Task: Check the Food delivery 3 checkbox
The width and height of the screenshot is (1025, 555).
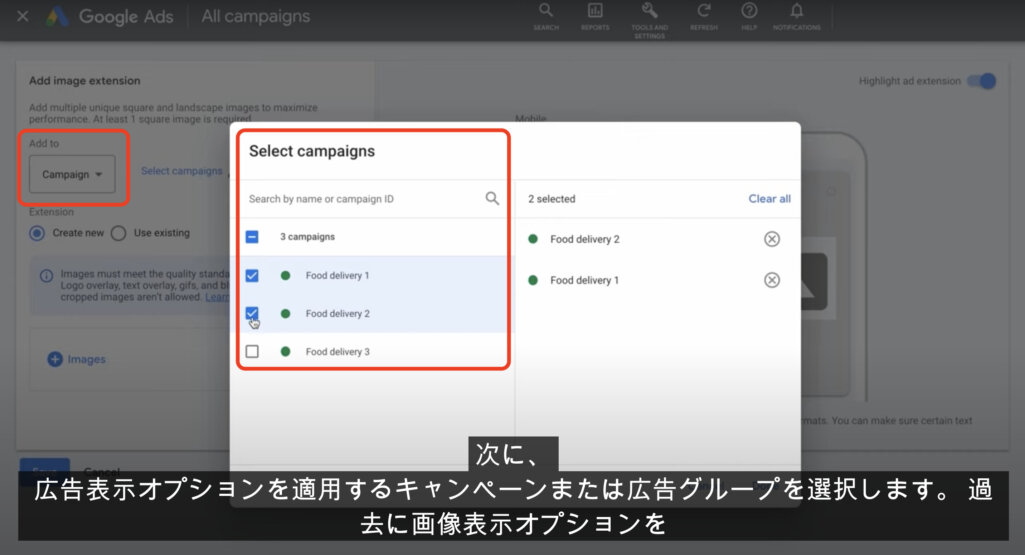Action: 252,351
